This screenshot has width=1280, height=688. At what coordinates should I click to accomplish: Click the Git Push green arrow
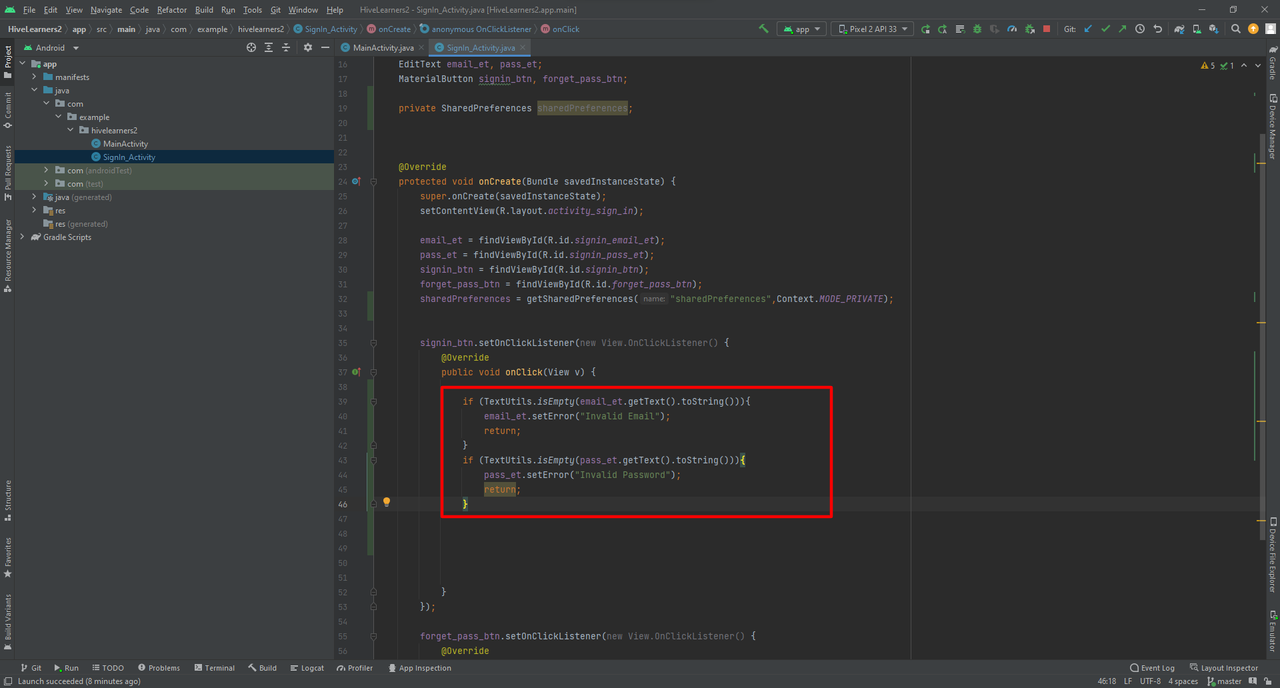1122,29
